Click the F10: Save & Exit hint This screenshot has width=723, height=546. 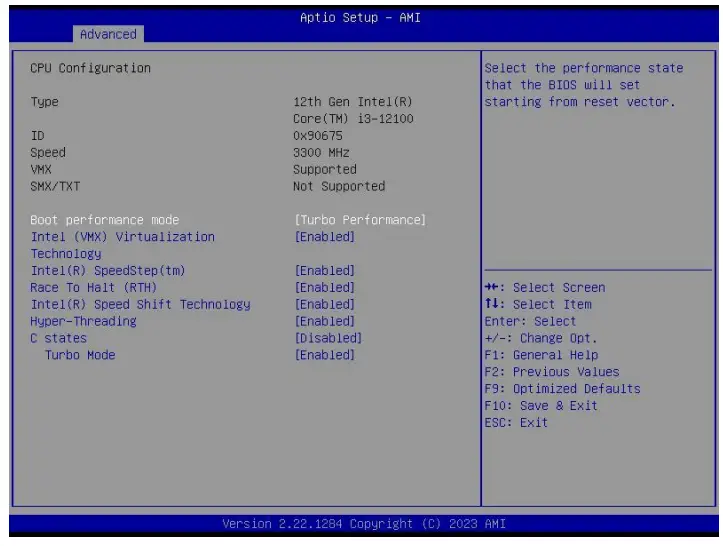[541, 406]
